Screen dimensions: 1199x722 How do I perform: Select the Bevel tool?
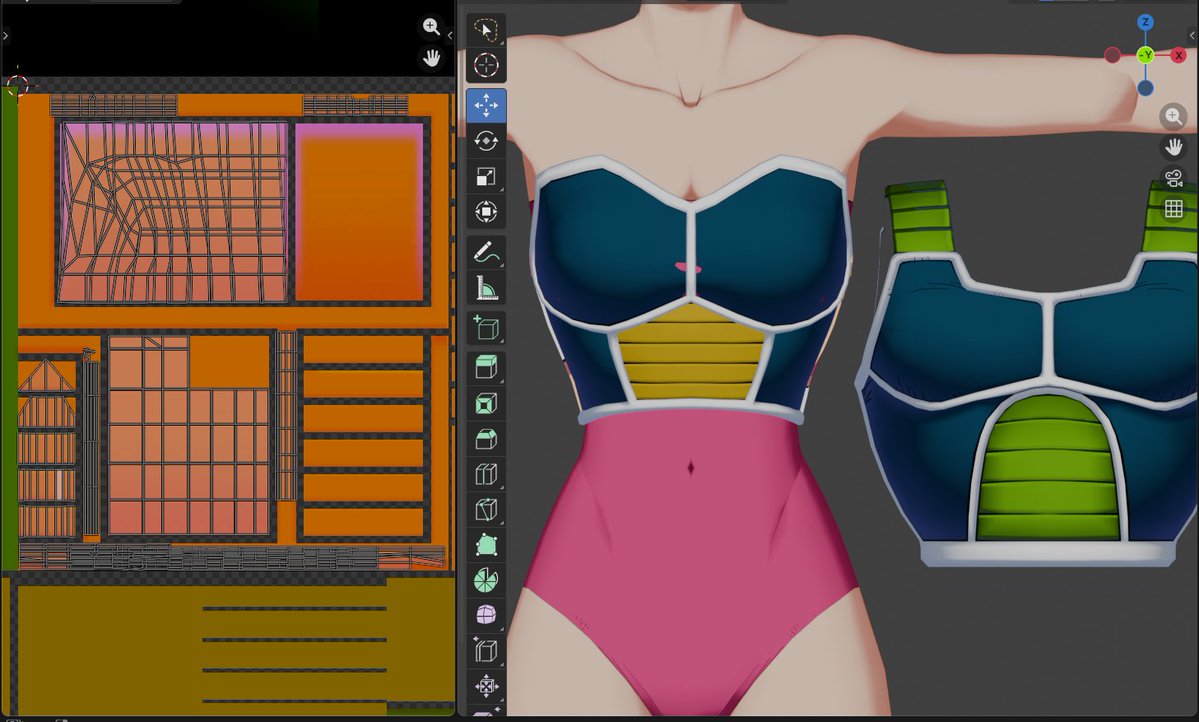point(485,437)
